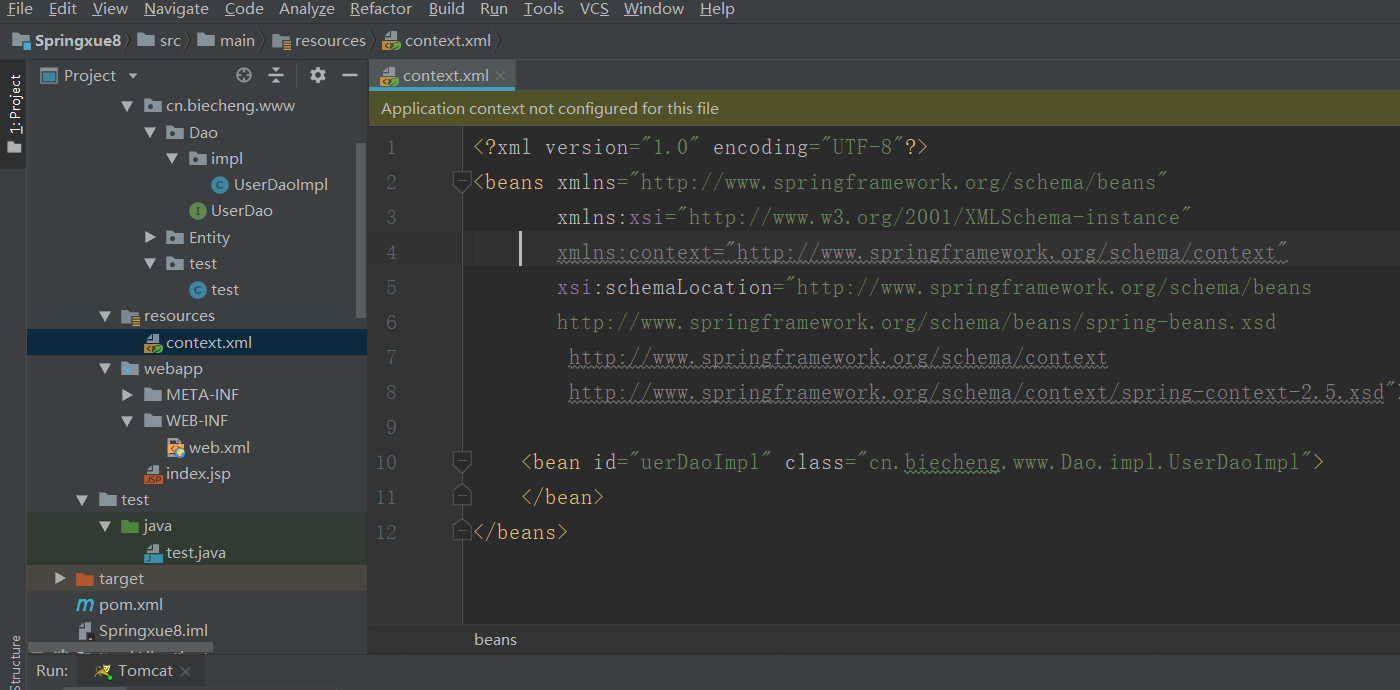Close the context.xml editor tab
This screenshot has height=690, width=1400.
click(501, 75)
